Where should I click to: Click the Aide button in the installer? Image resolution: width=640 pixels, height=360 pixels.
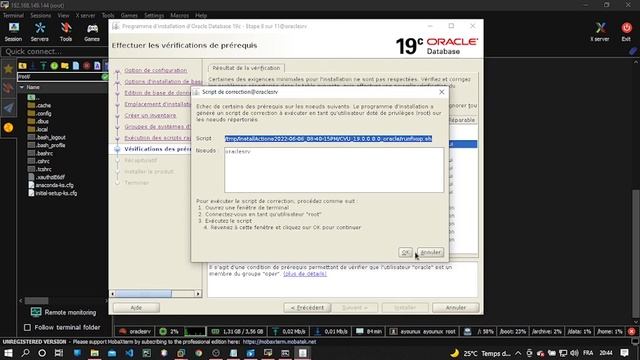click(136, 307)
